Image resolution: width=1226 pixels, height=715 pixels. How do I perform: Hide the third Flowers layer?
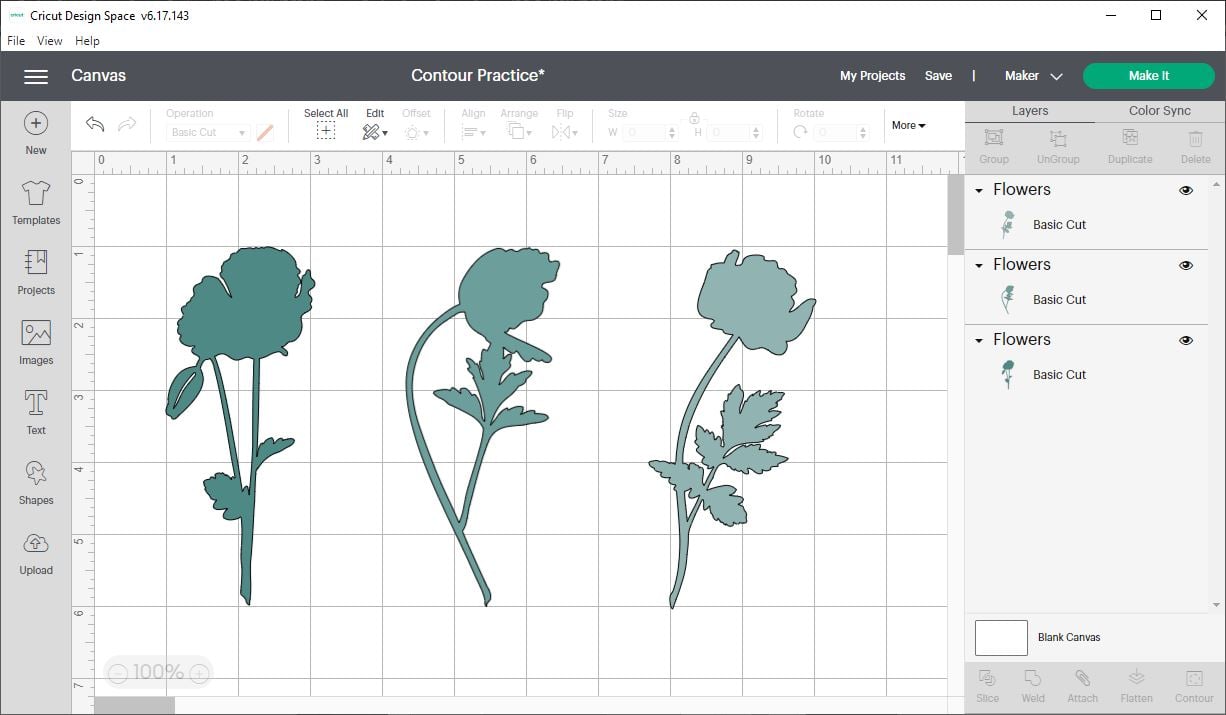(x=1186, y=340)
